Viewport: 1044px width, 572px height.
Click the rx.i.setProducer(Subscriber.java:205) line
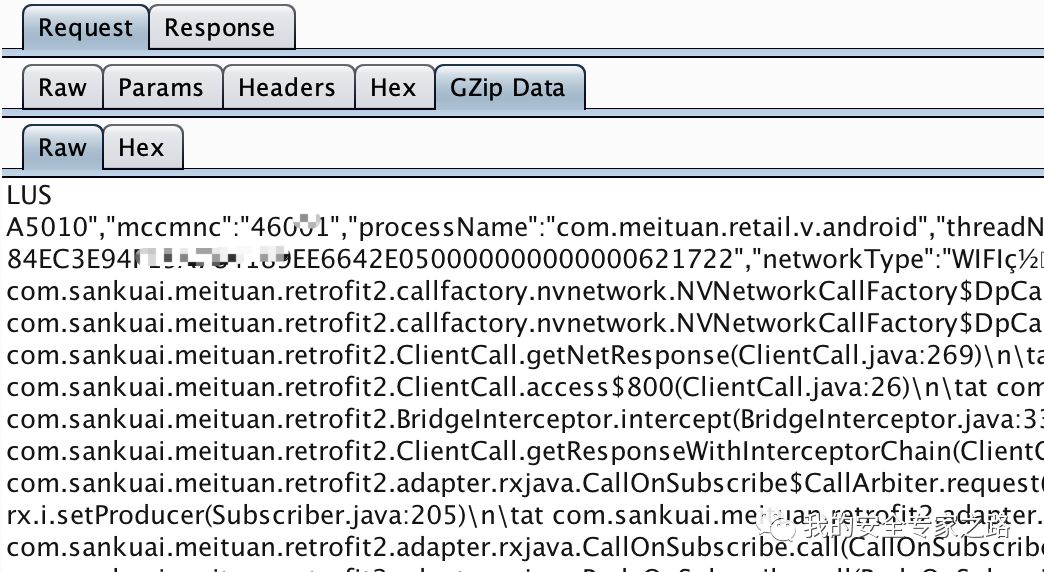coord(236,515)
